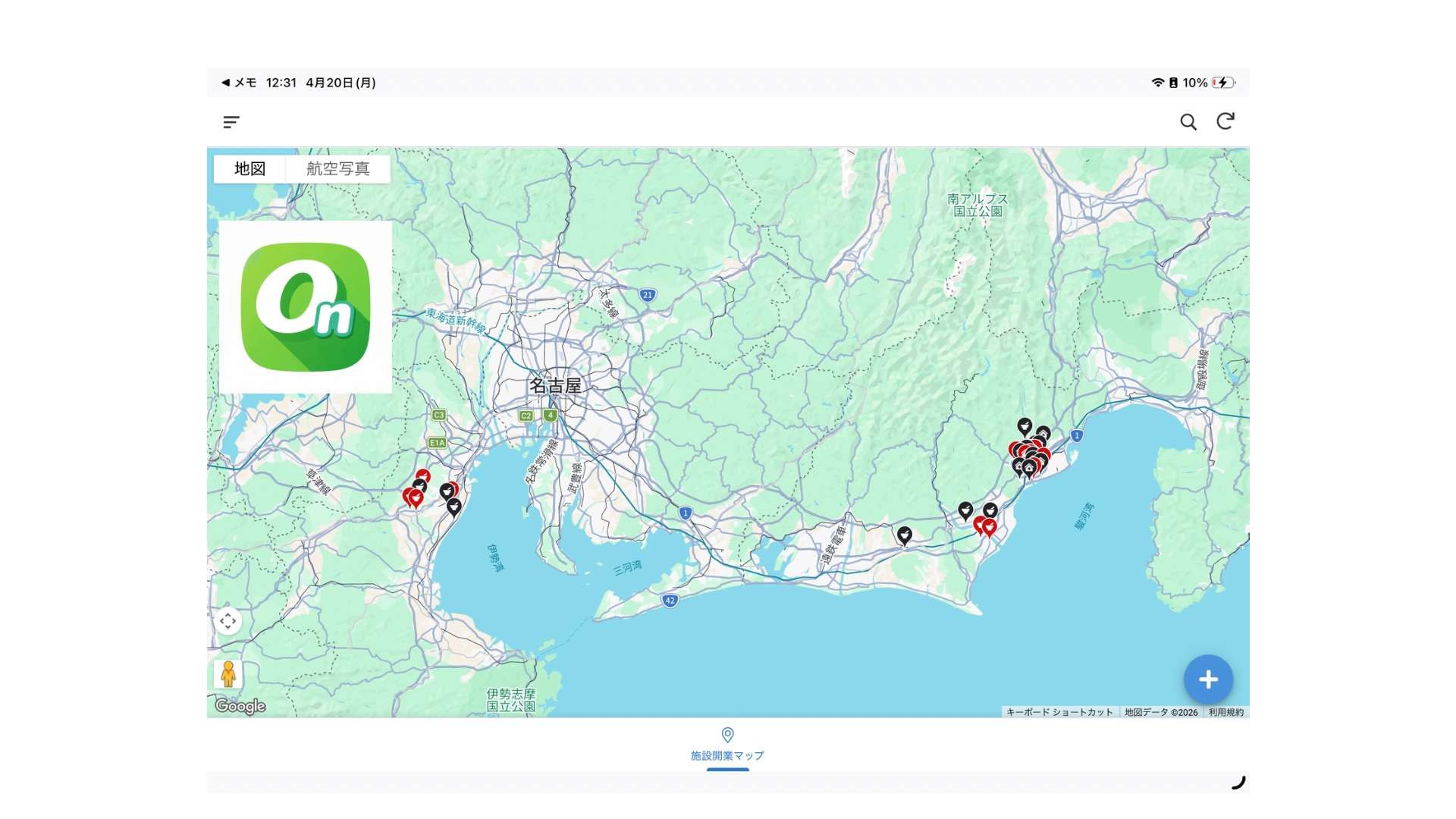Tap the black pin near 遠鉄電車 label
1456x819 pixels.
point(904,535)
